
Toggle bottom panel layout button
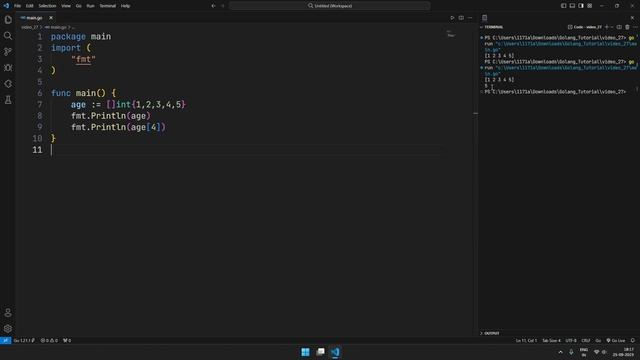[x=572, y=6]
